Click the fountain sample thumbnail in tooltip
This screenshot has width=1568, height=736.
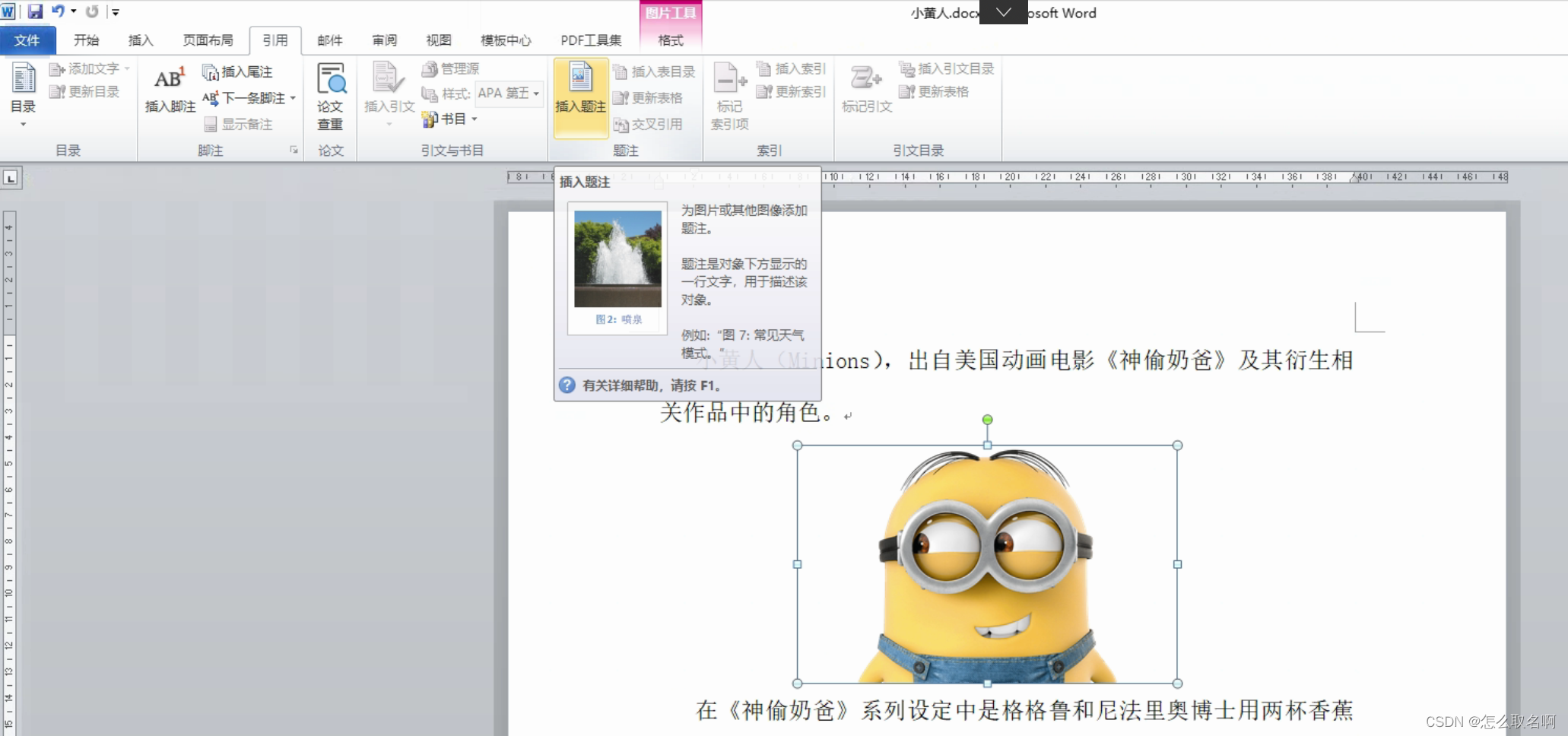617,259
